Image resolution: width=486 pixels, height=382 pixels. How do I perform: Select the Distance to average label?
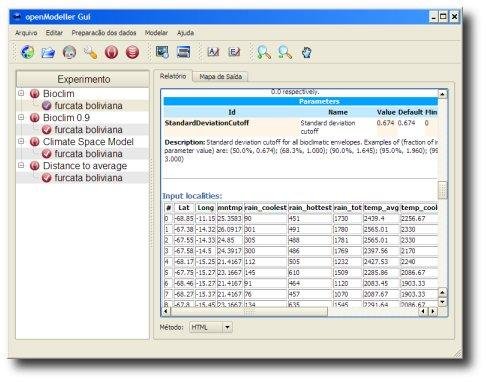coord(85,166)
